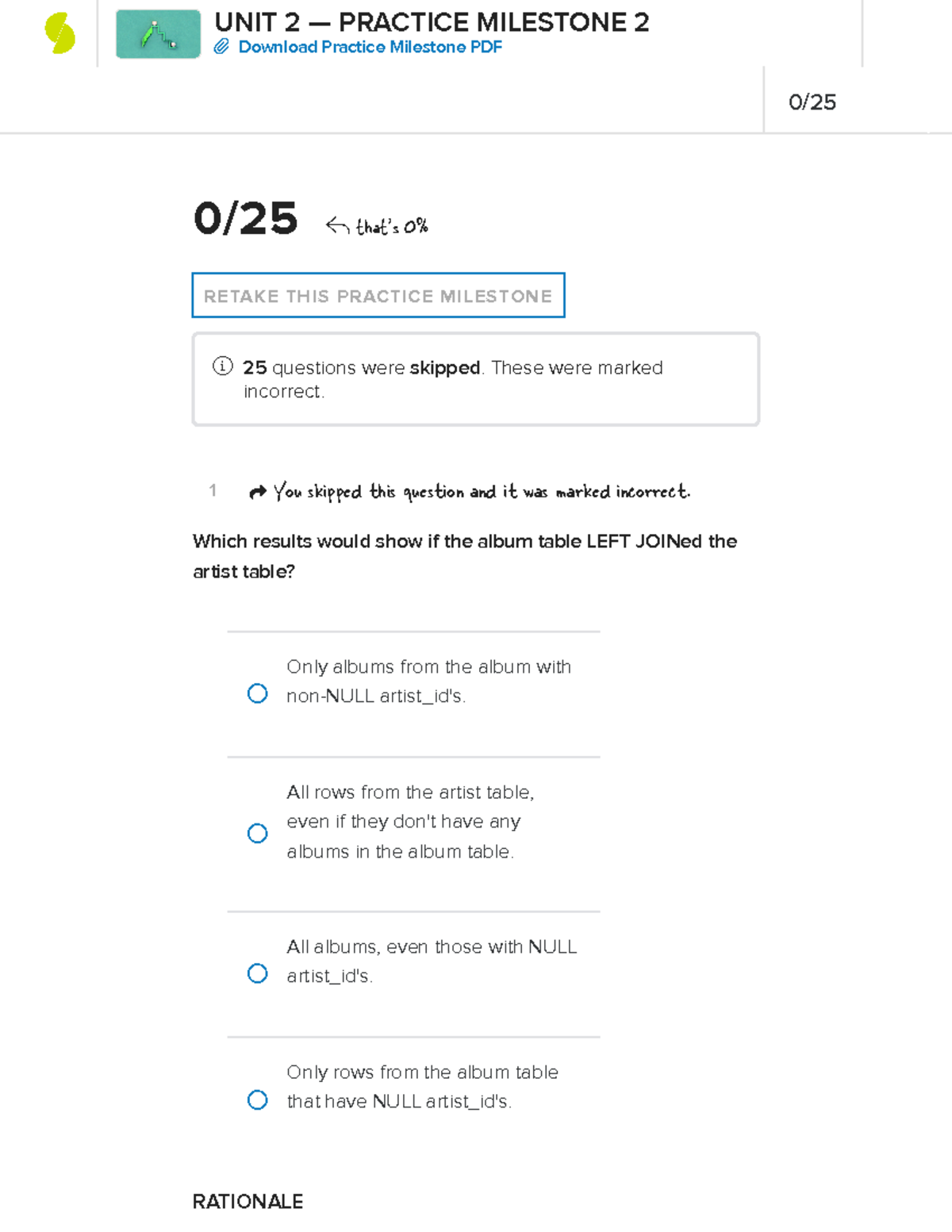Click the curved arrow icon next to "that's 0%"

point(336,225)
